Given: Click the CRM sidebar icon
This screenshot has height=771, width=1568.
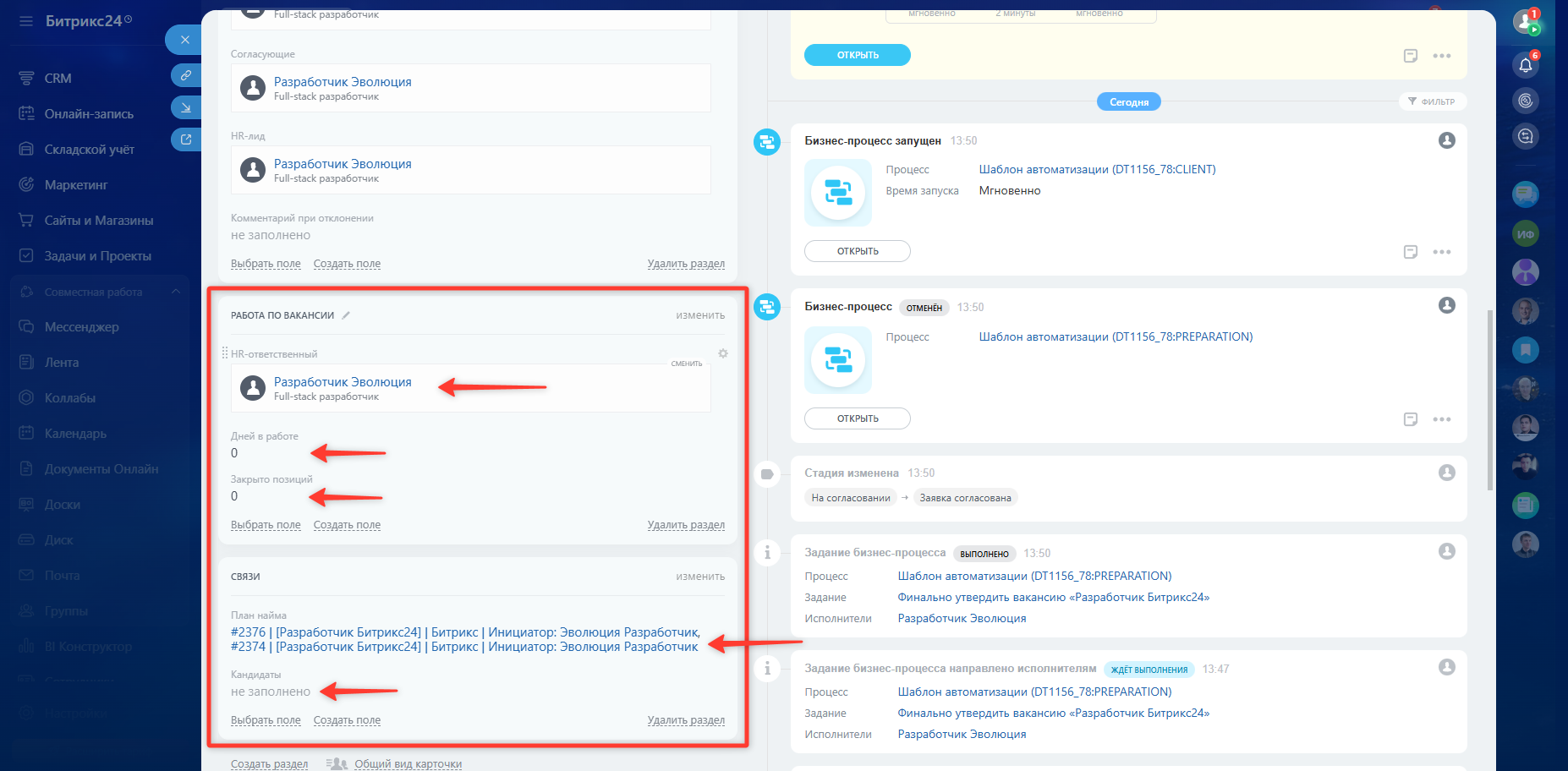Looking at the screenshot, I should [26, 78].
